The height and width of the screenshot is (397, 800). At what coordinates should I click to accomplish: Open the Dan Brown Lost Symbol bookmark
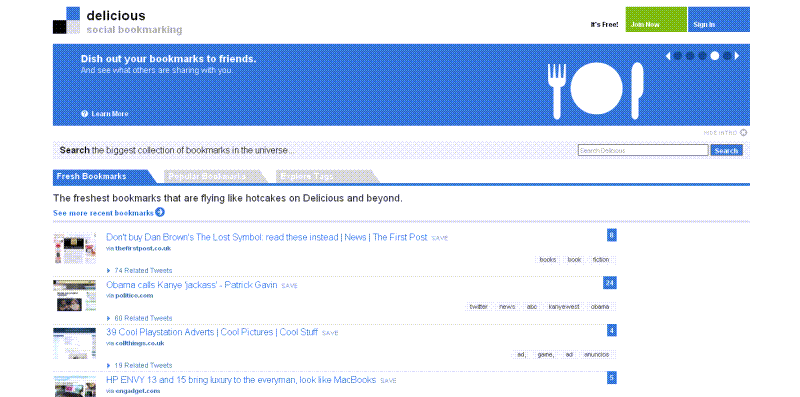[x=266, y=237]
